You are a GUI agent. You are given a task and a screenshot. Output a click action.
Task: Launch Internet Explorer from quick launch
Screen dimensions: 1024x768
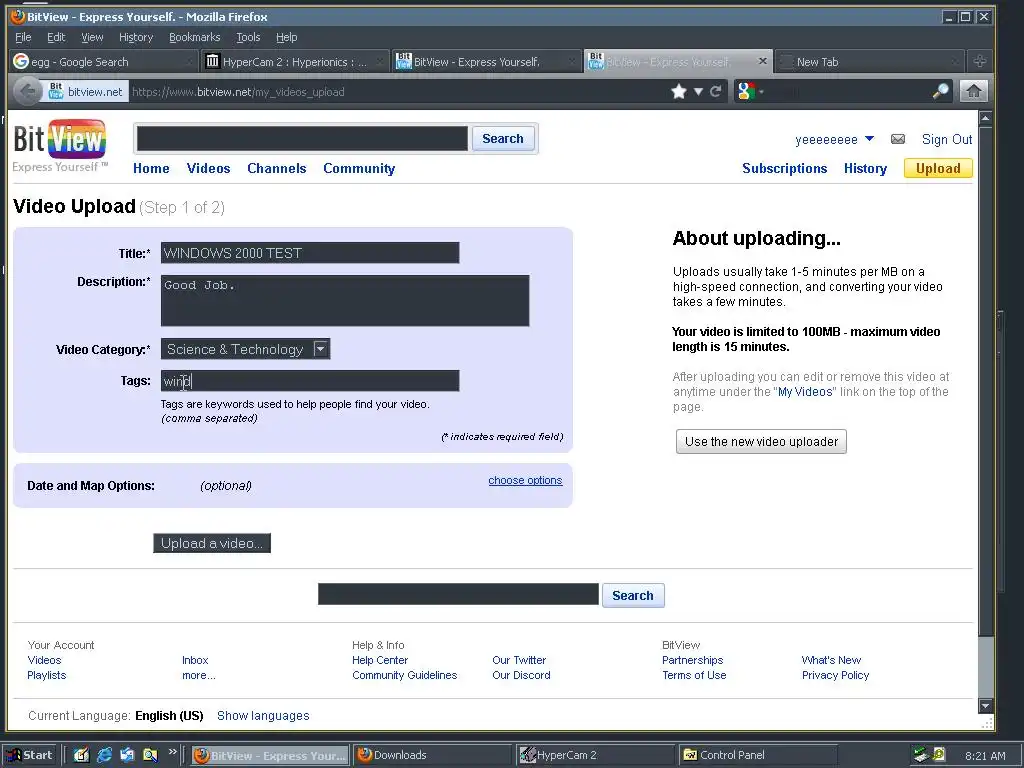(104, 755)
